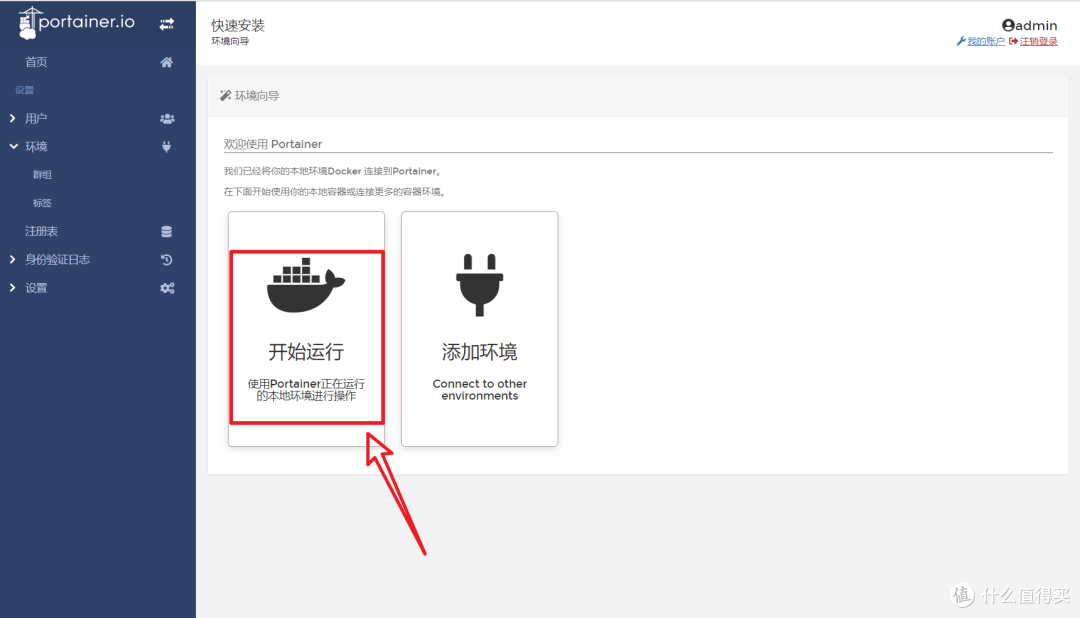Click the gears icon next to bottom 设置
This screenshot has height=618, width=1080.
click(167, 287)
